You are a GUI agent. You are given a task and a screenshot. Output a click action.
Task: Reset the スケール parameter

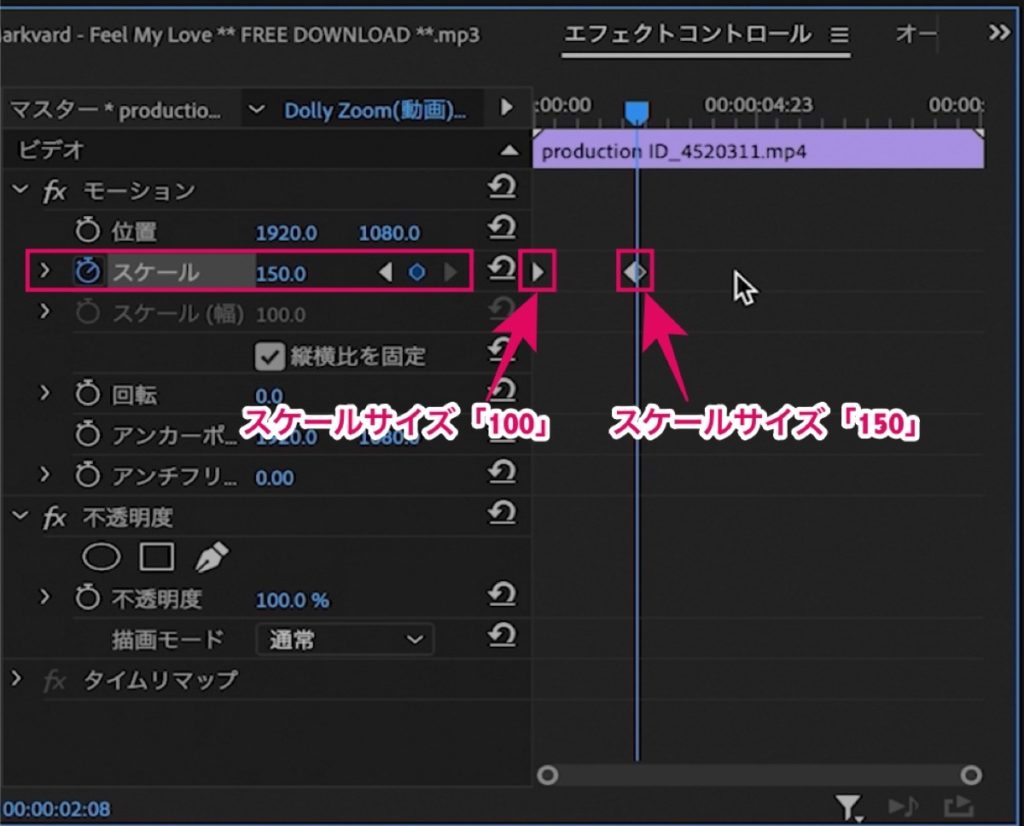502,268
